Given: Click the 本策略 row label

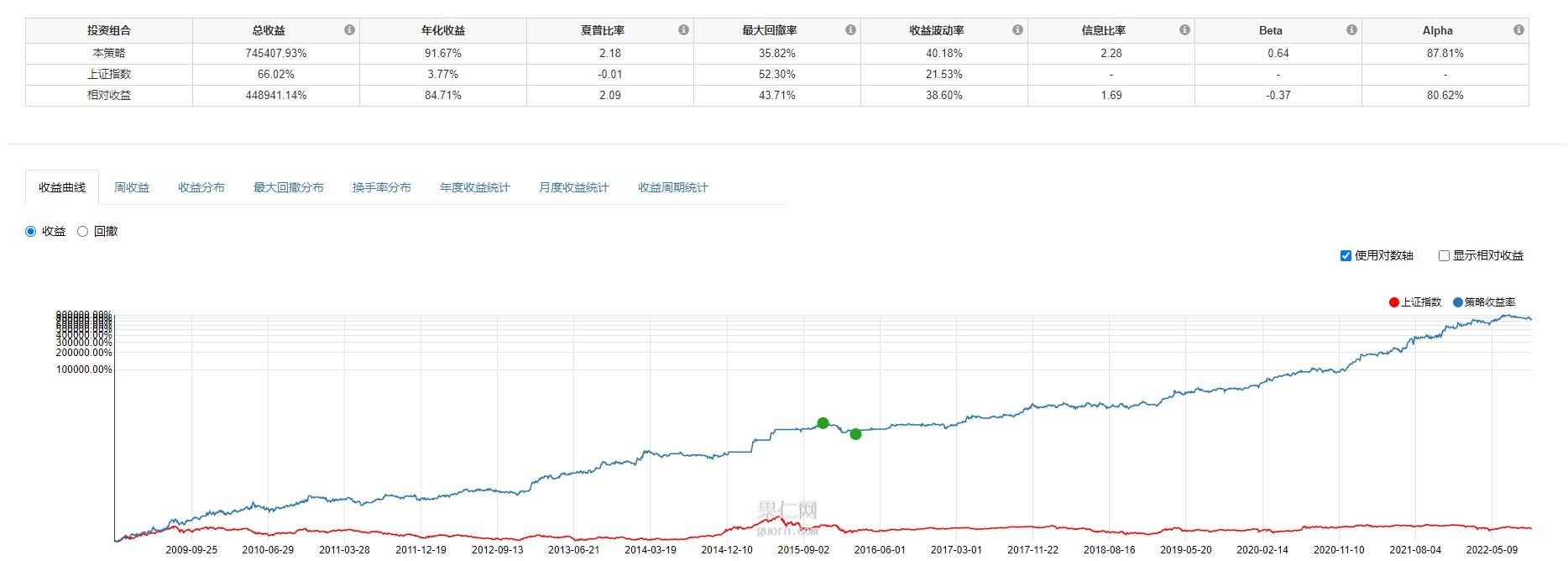Looking at the screenshot, I should pos(109,53).
